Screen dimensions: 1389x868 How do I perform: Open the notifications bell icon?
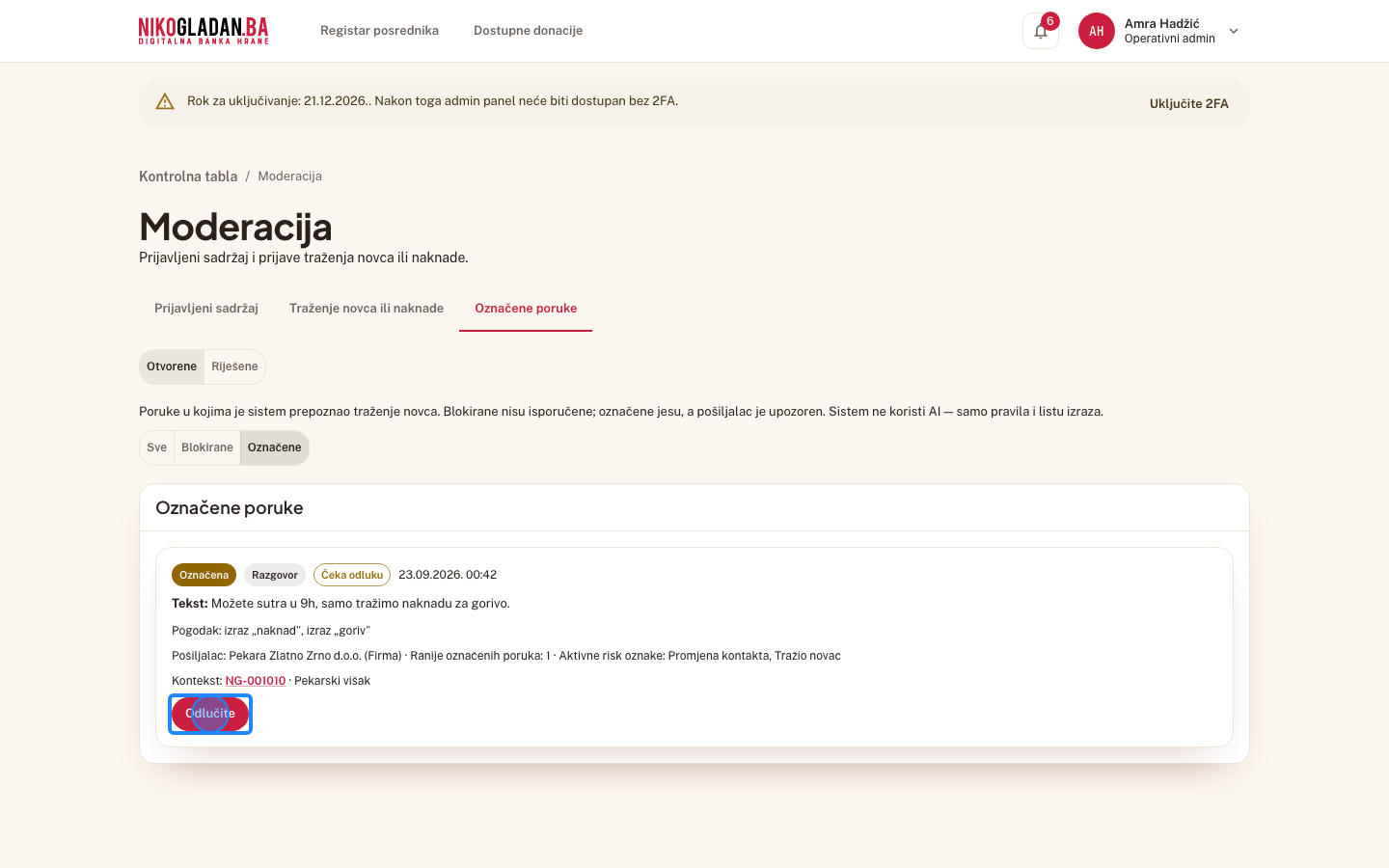(x=1040, y=31)
